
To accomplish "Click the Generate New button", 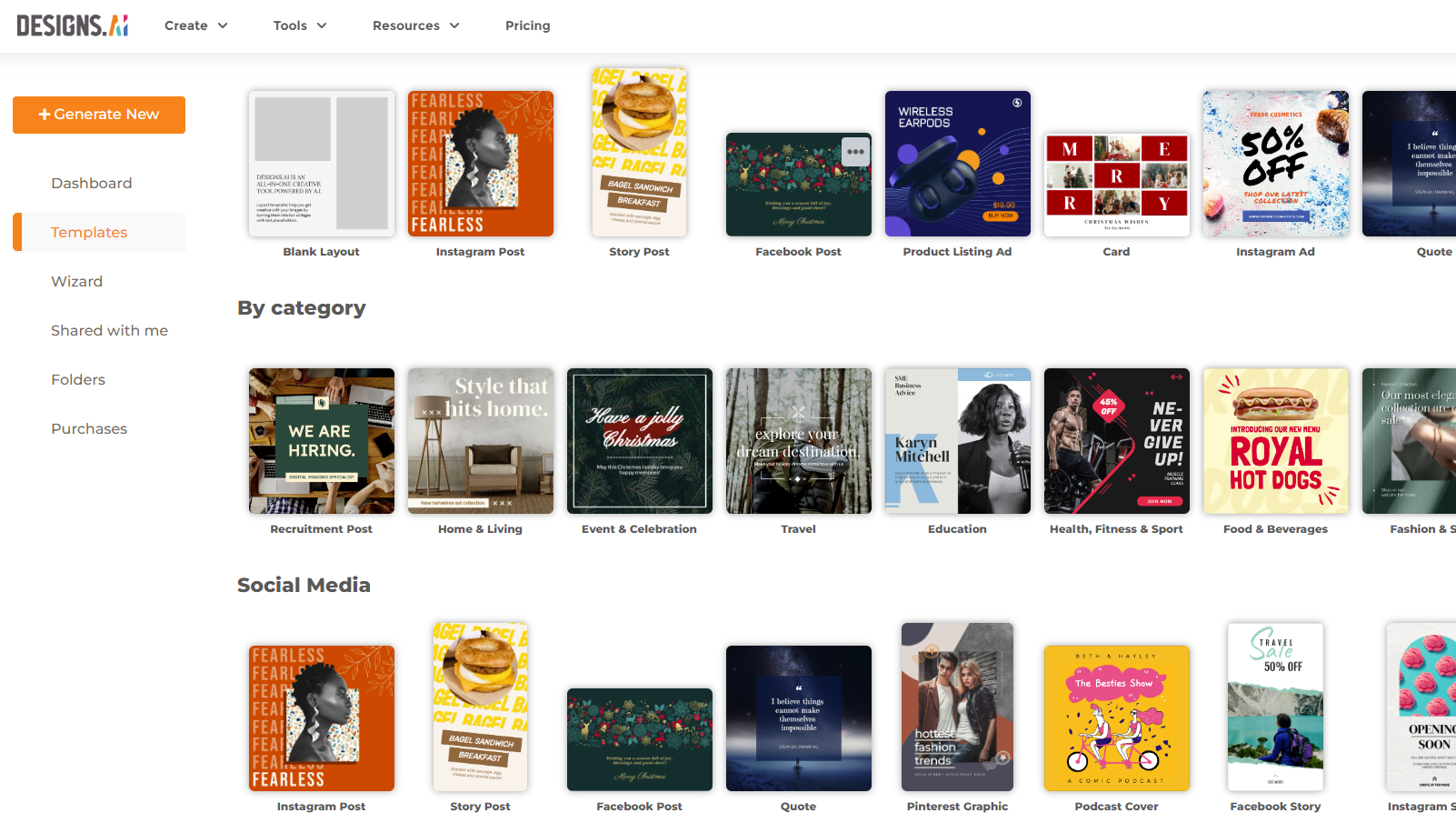I will point(99,115).
